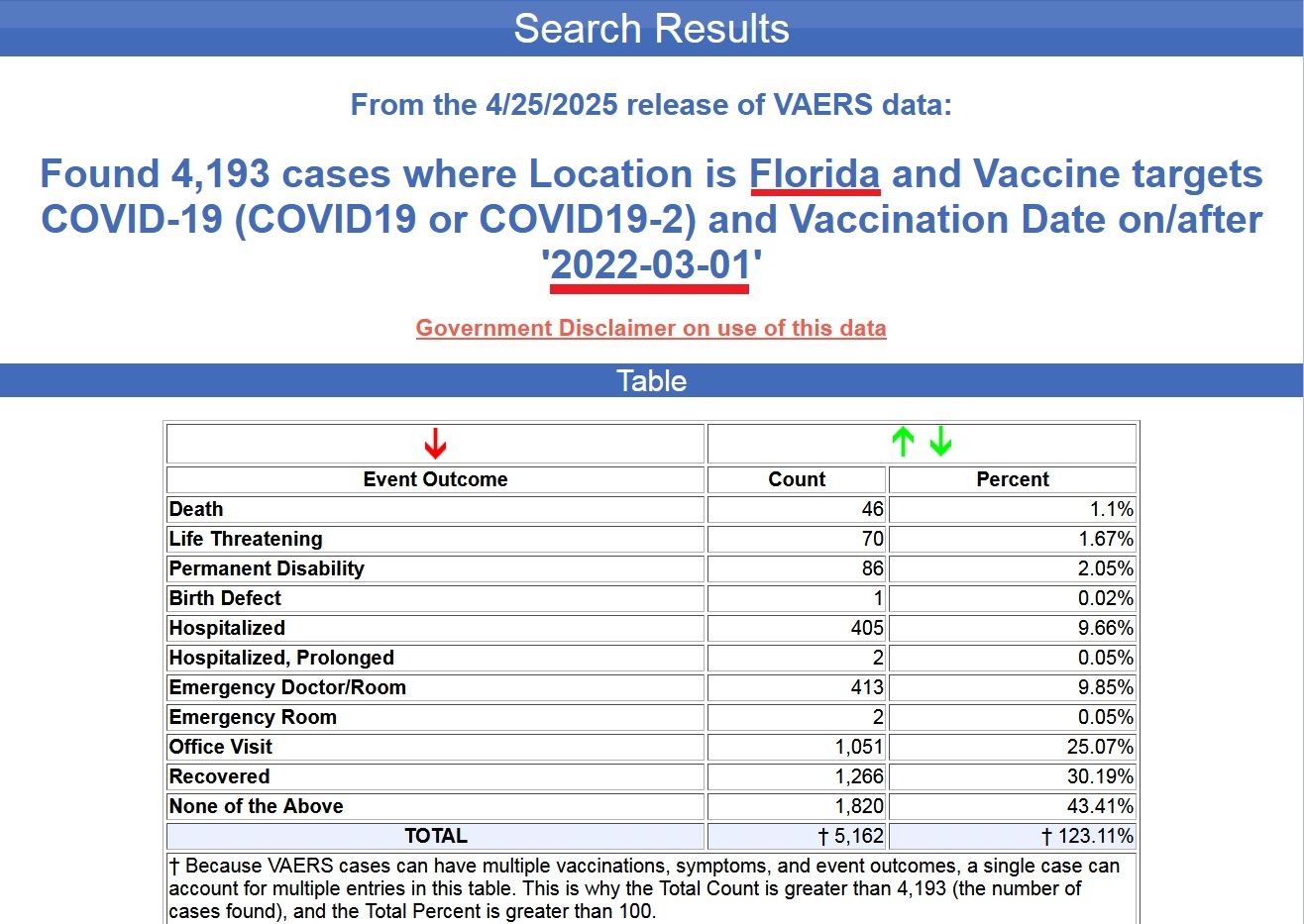The width and height of the screenshot is (1304, 924).
Task: Click the Table section header bar
Action: pos(651,380)
